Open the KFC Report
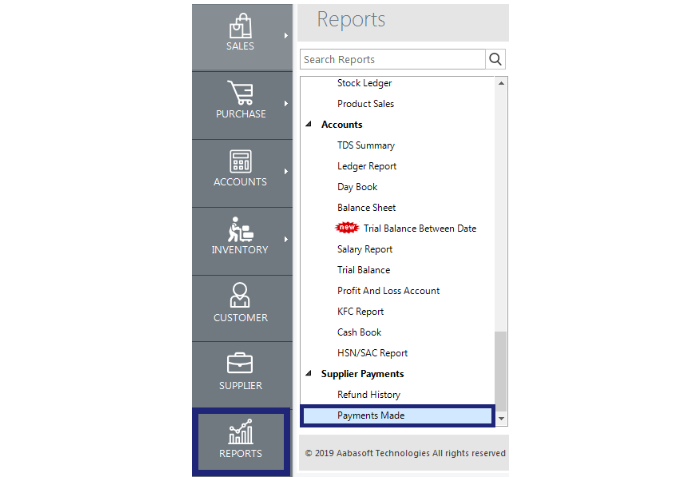This screenshot has width=700, height=477. (360, 311)
